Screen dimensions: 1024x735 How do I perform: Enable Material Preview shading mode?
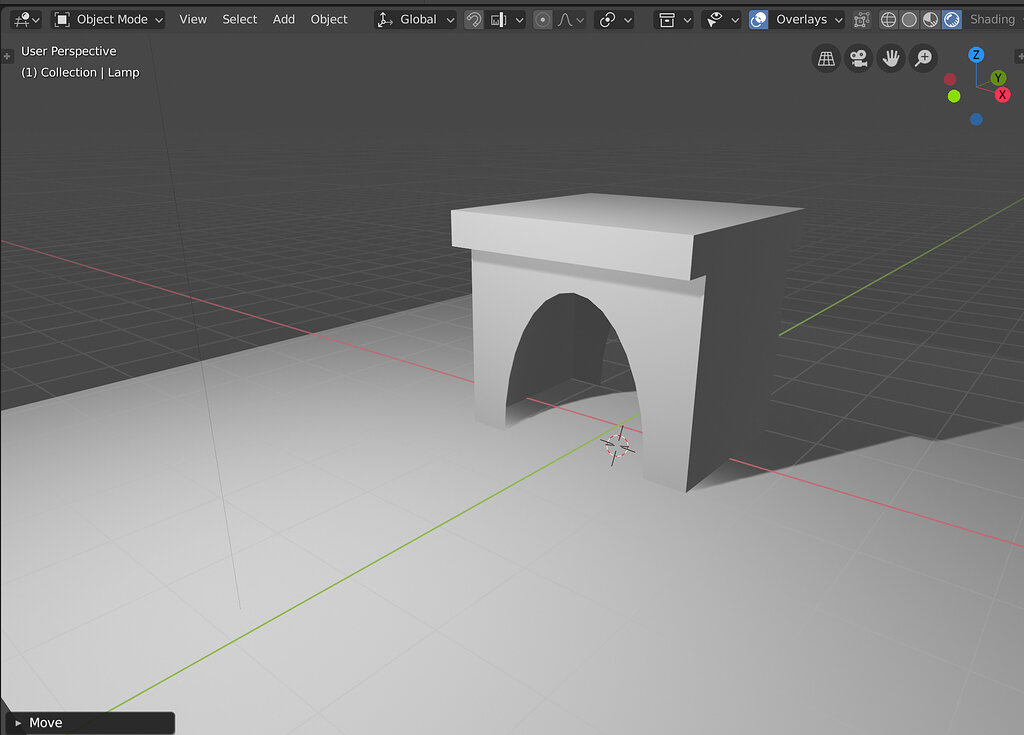coord(929,19)
